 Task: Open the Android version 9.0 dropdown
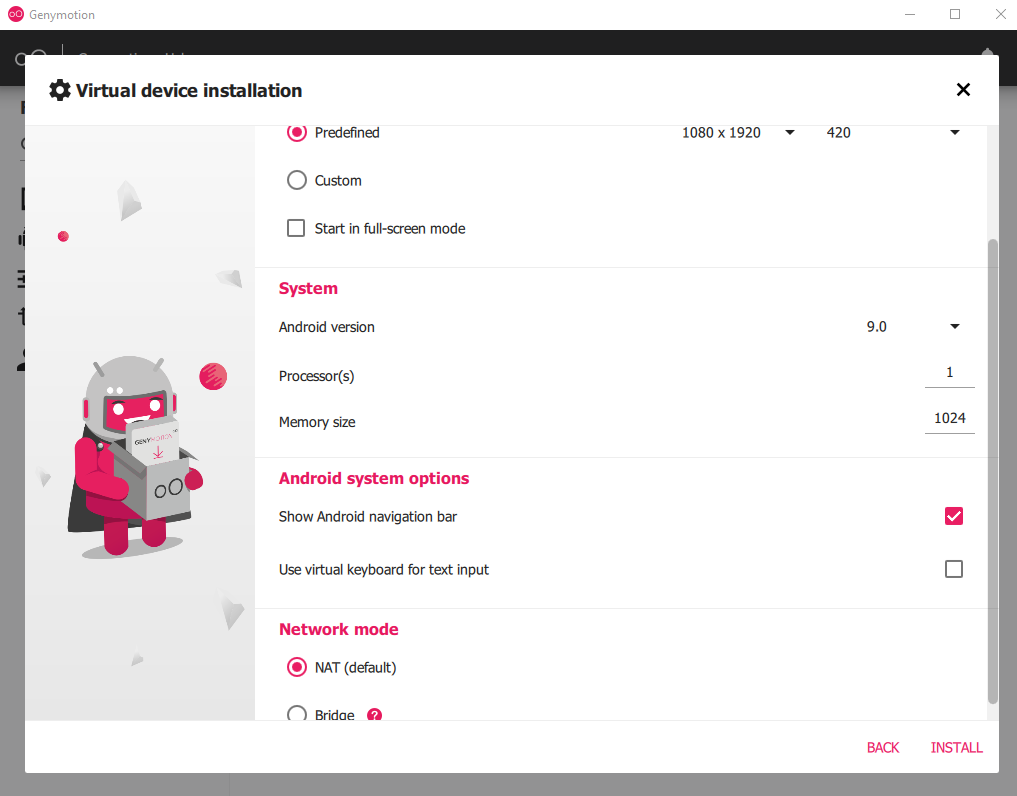(x=913, y=326)
